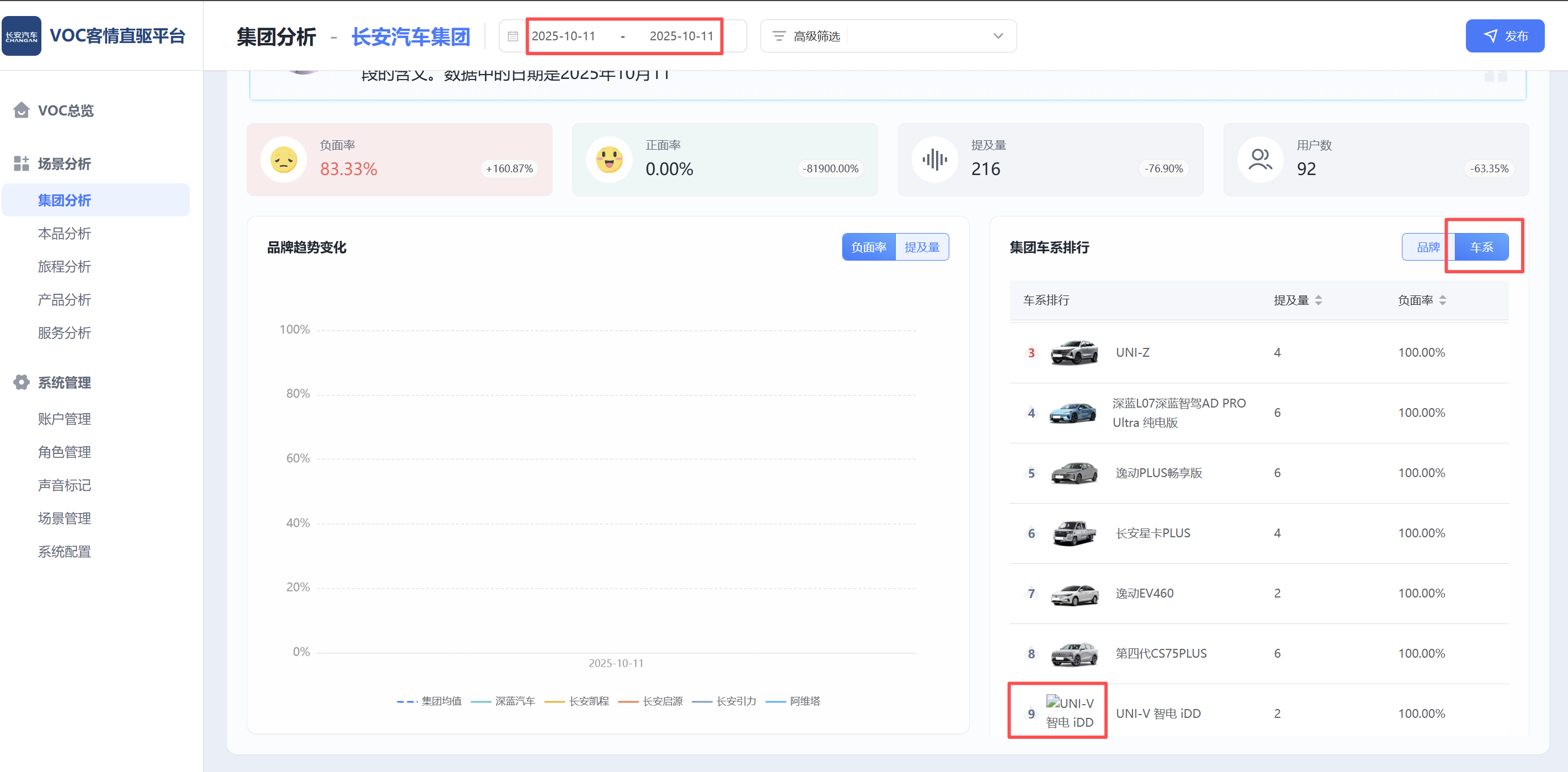Go to 账户管理 menu item

click(x=65, y=419)
